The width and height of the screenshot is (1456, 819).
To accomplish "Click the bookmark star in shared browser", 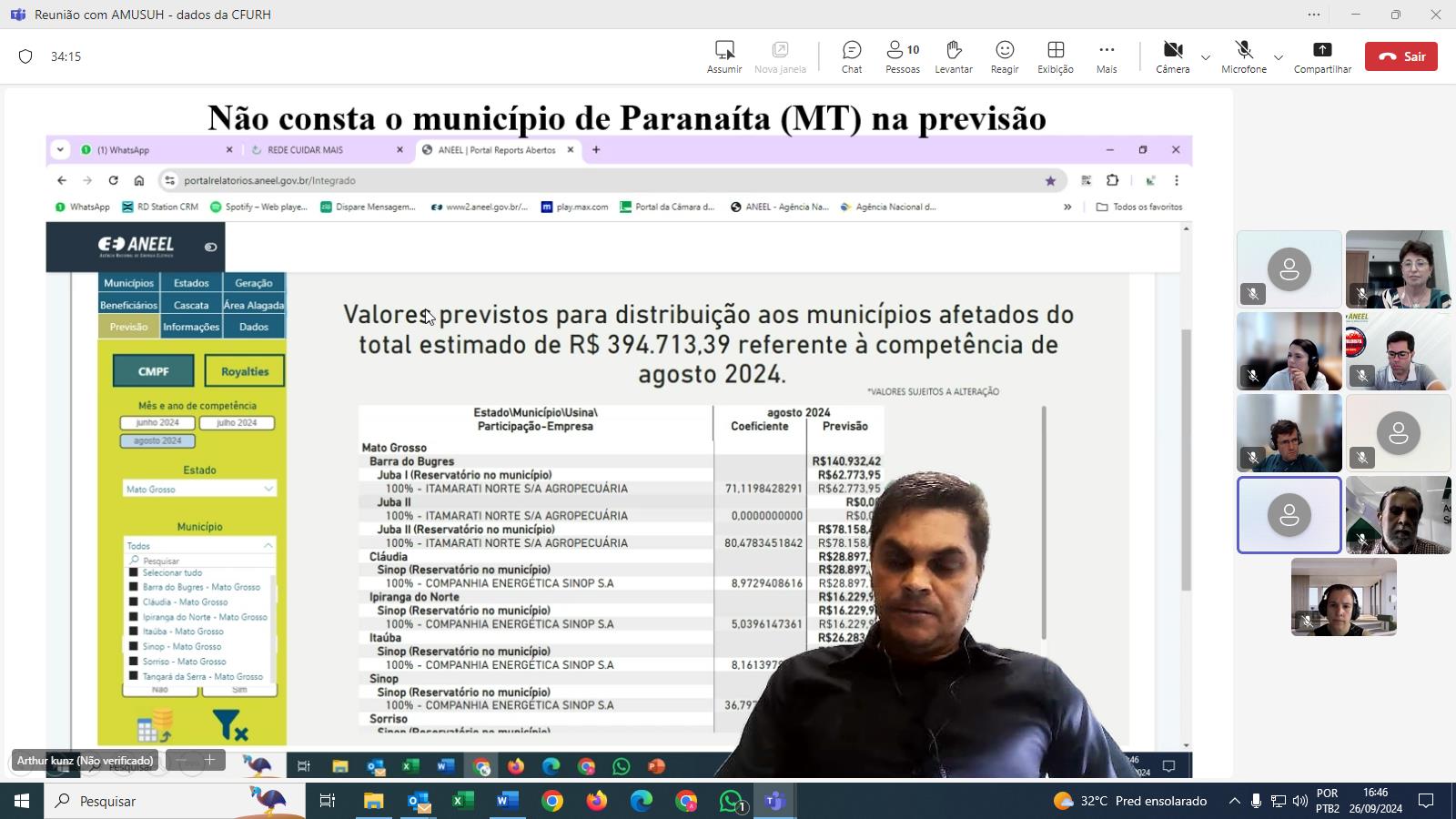I will click(1050, 180).
